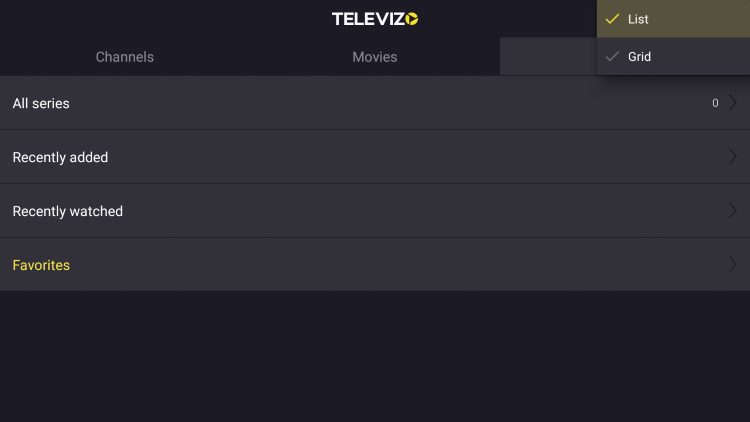Open the Recently added category
This screenshot has height=422, width=750.
point(375,157)
